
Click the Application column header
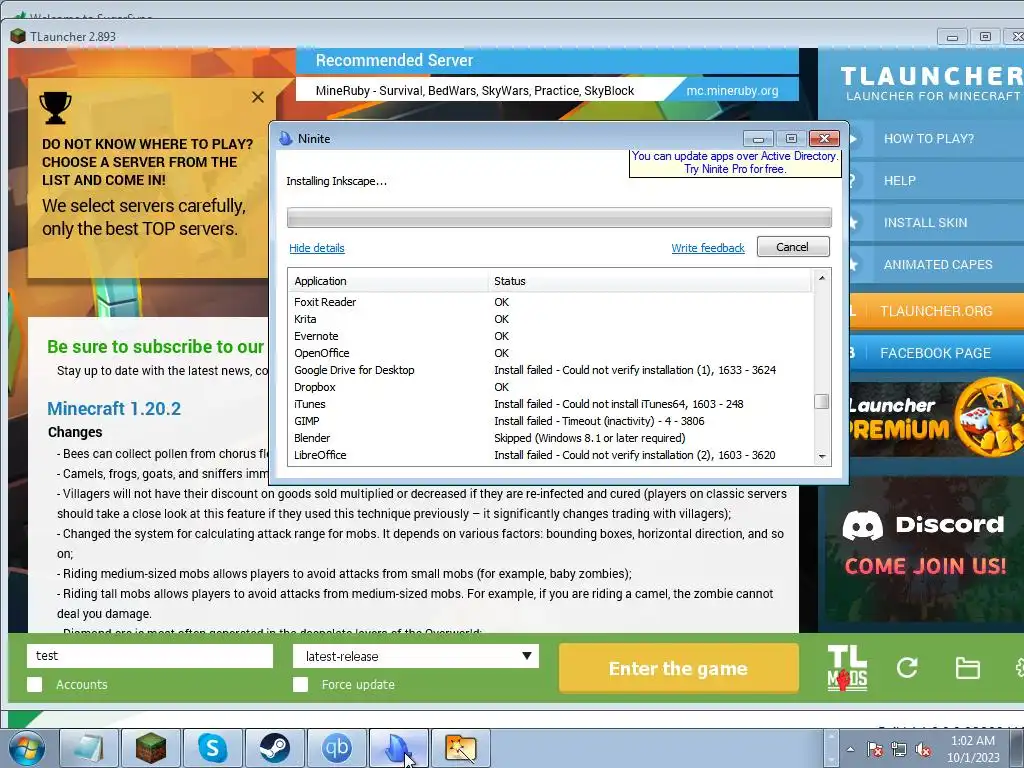coord(388,281)
